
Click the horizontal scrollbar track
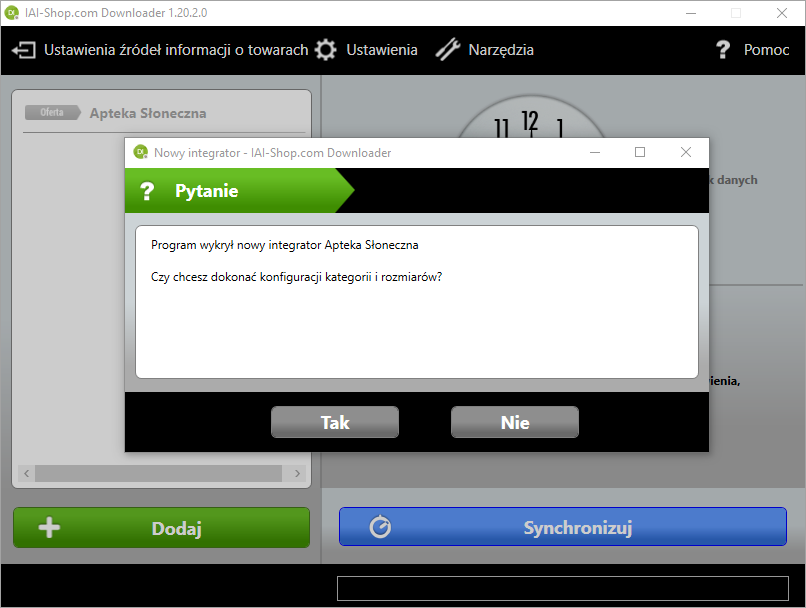(158, 473)
